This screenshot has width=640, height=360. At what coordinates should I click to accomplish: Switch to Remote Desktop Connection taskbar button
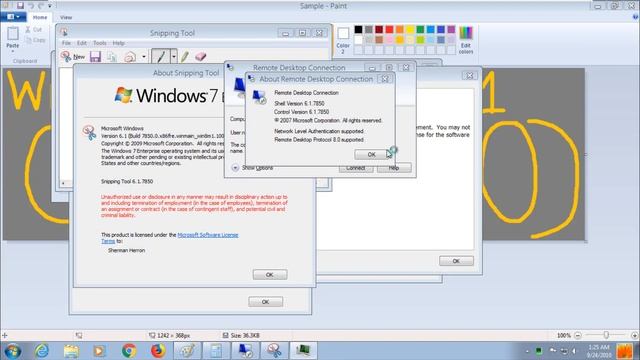point(246,351)
